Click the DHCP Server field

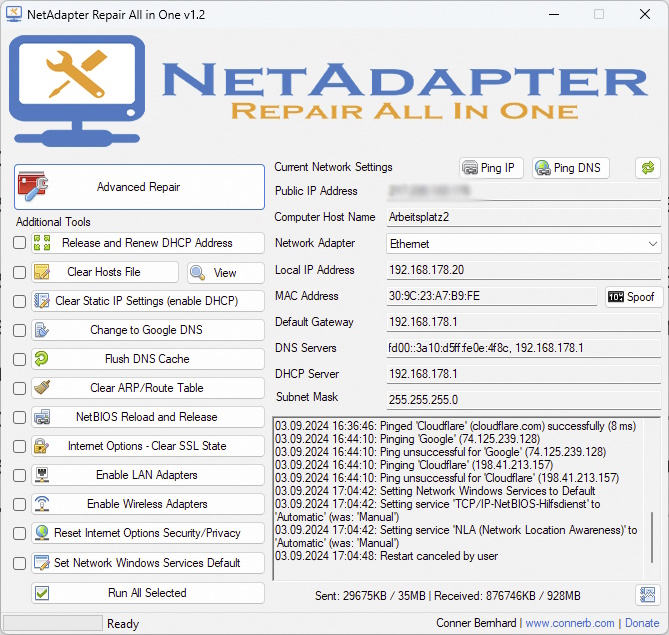click(x=524, y=374)
